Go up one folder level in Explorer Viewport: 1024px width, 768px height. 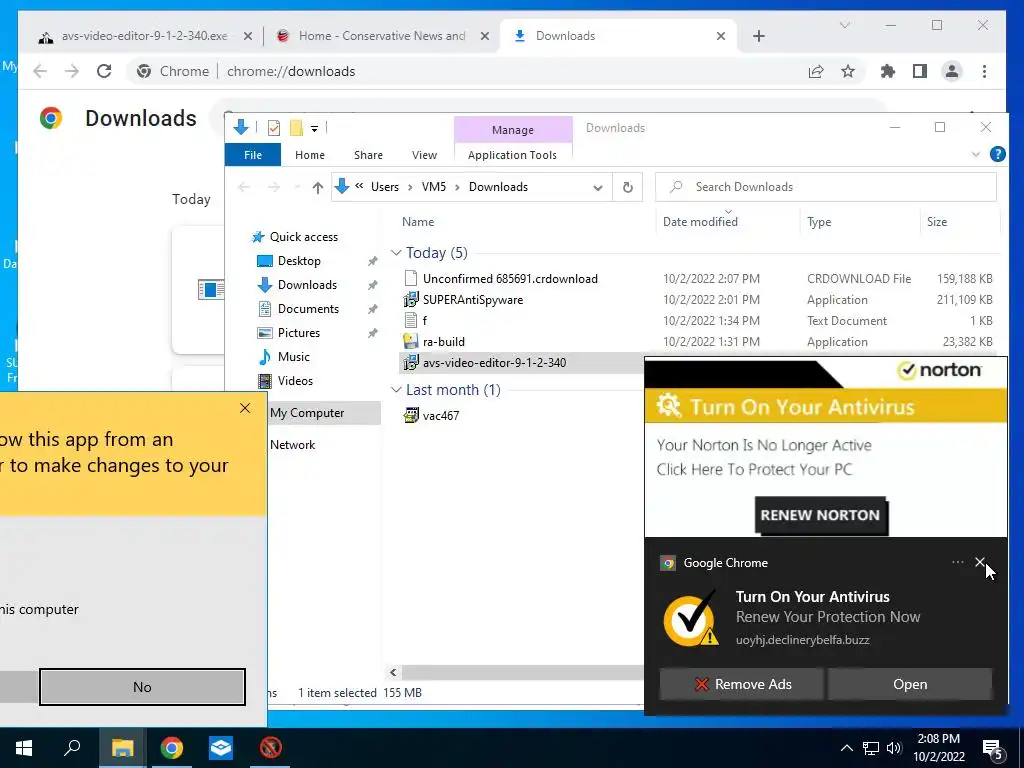(x=317, y=187)
